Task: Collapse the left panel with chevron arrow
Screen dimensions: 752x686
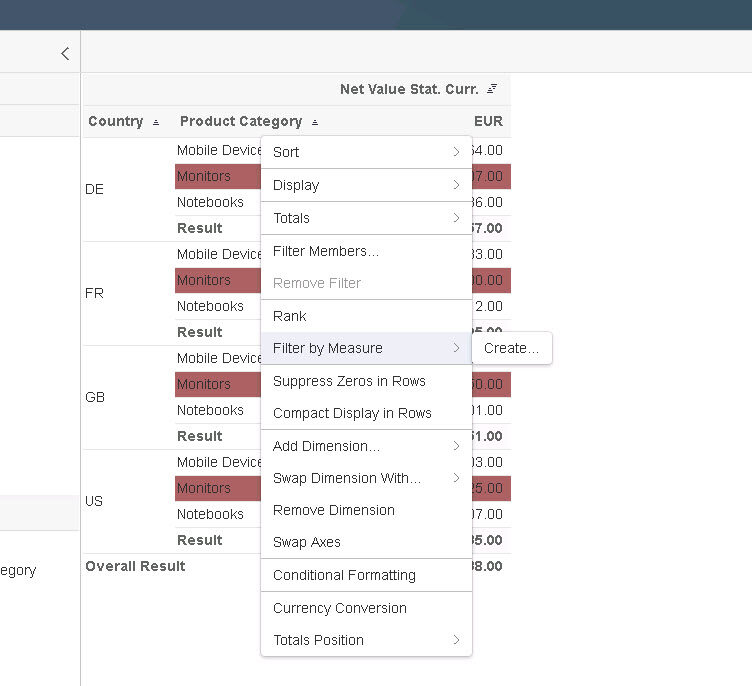Action: (65, 54)
